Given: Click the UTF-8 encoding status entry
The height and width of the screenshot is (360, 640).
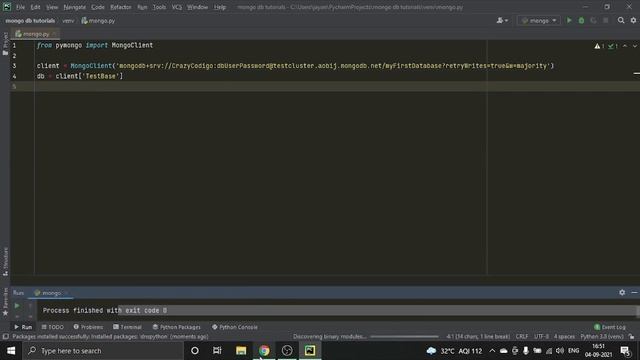Looking at the screenshot, I should [541, 337].
